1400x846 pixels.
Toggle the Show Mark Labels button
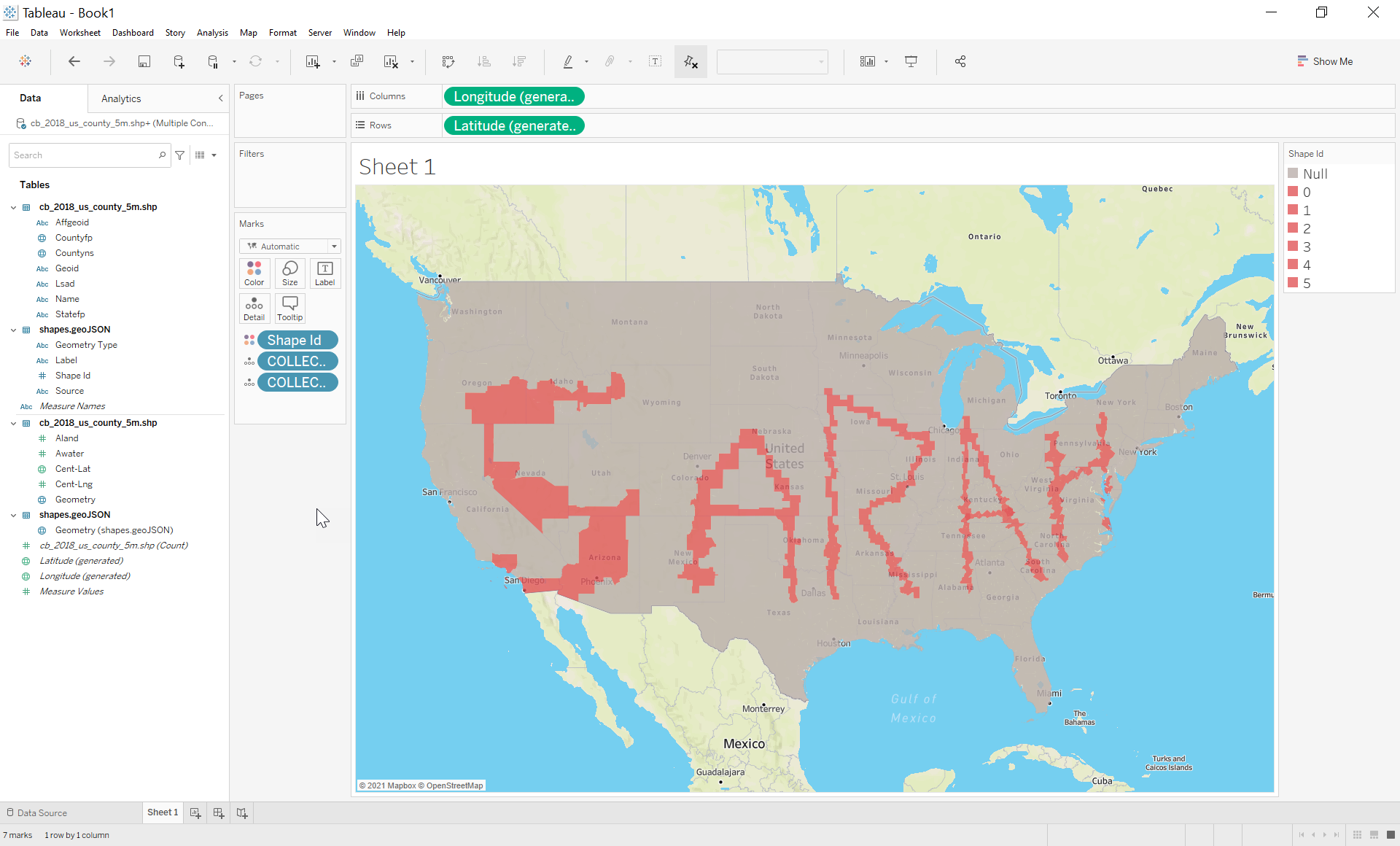(x=655, y=61)
